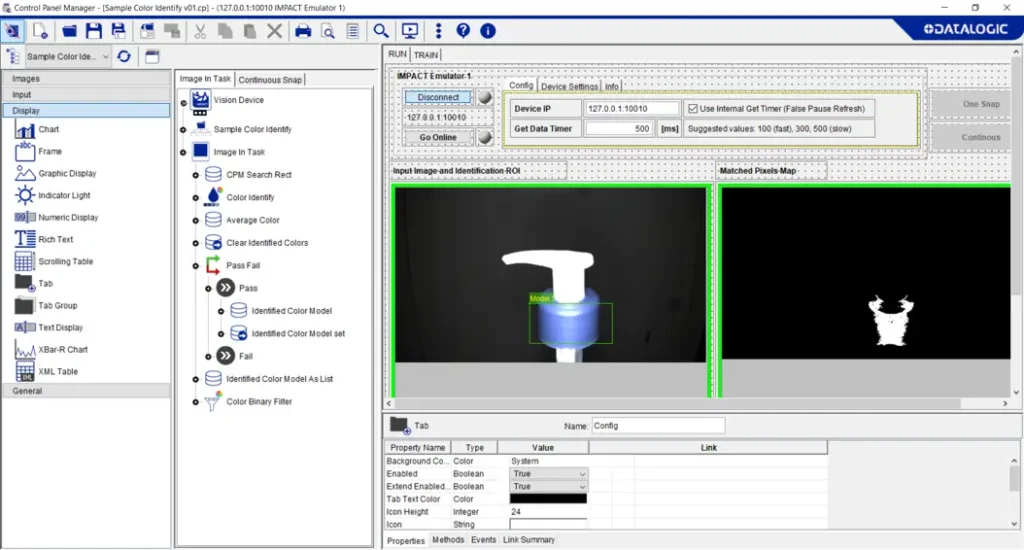Screen dimensions: 1024x550
Task: Open the Device Settings tab
Action: [569, 86]
